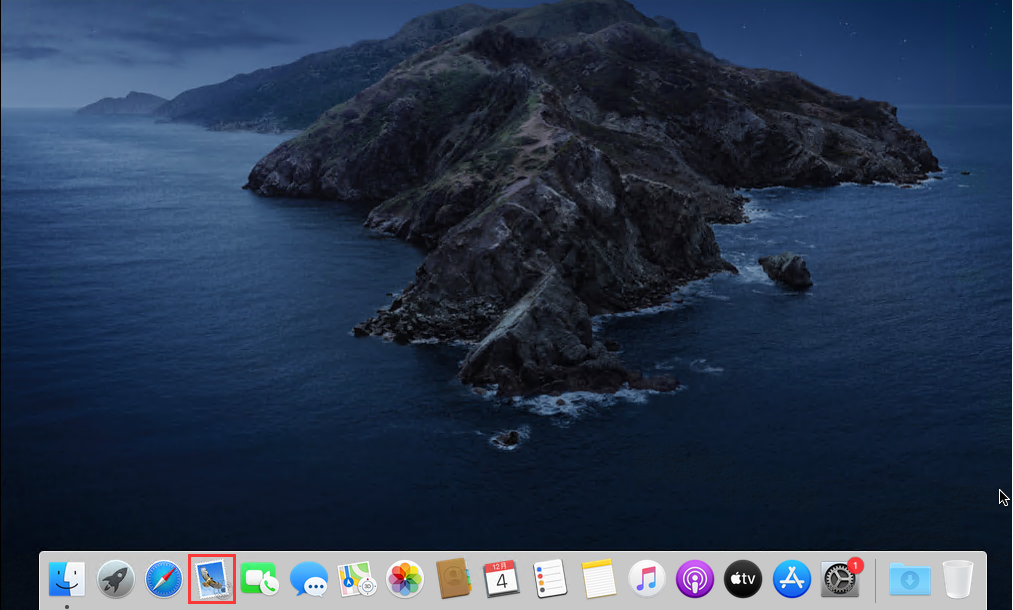Launch Launchpad rocket icon

[x=116, y=578]
